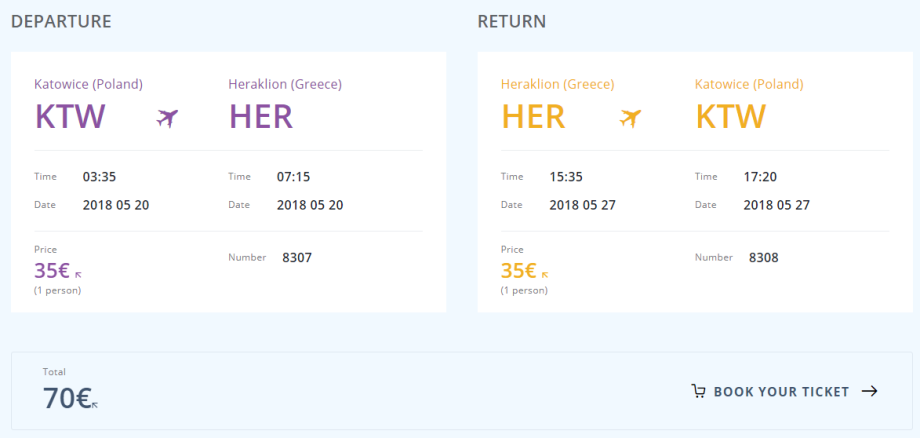Image resolution: width=920 pixels, height=438 pixels.
Task: Click the small purple arrow beside the departure price
Action: 78,273
